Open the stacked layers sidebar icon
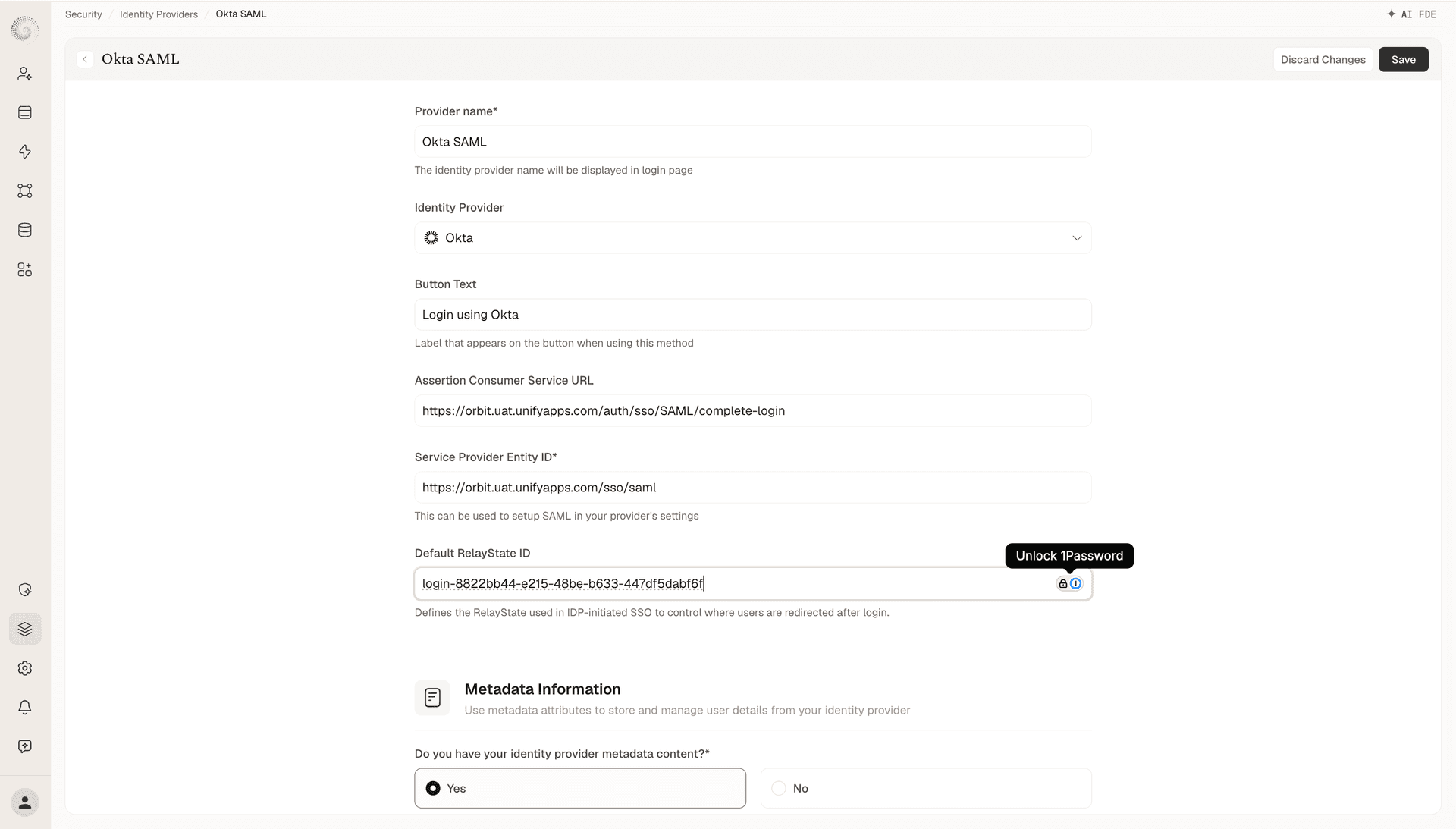This screenshot has height=829, width=1456. click(x=25, y=629)
